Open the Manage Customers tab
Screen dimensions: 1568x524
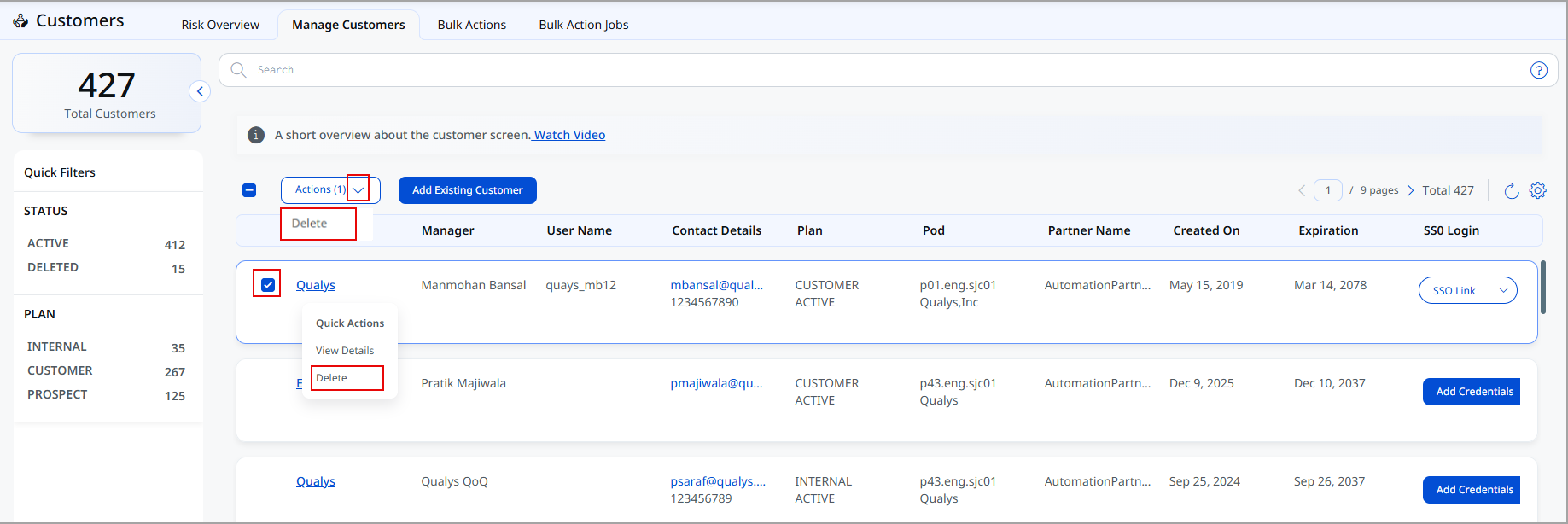pyautogui.click(x=348, y=25)
